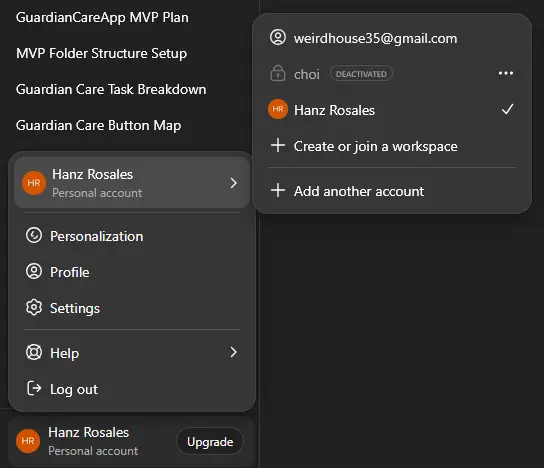Click the DEACTIVATED badge
Image resolution: width=544 pixels, height=468 pixels.
[x=361, y=74]
